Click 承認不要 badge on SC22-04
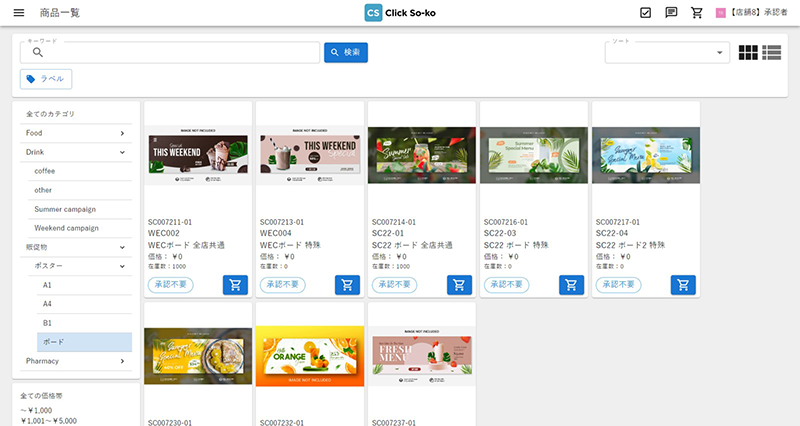This screenshot has width=800, height=426. (618, 285)
